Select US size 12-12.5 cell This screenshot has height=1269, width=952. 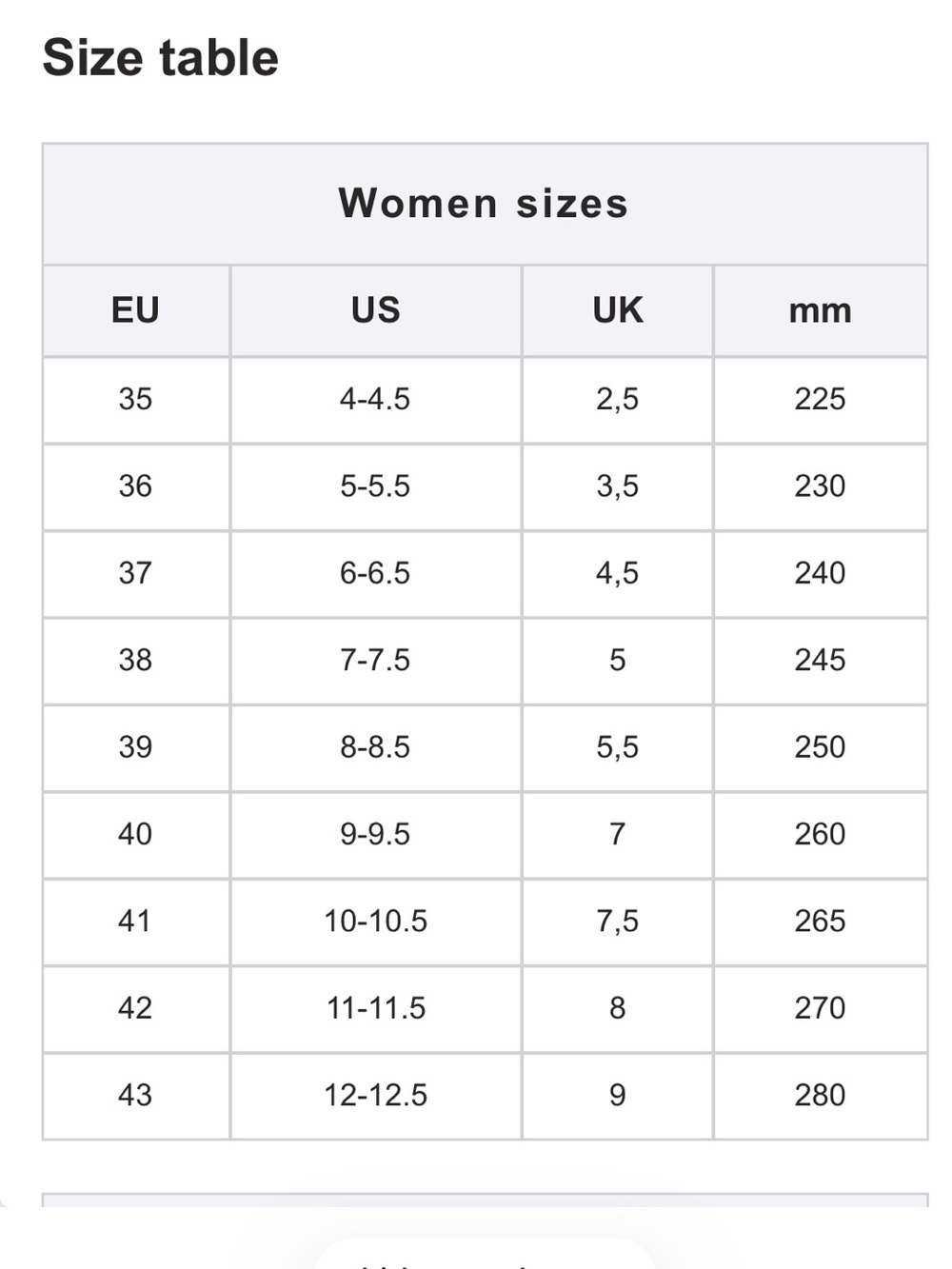click(375, 1096)
